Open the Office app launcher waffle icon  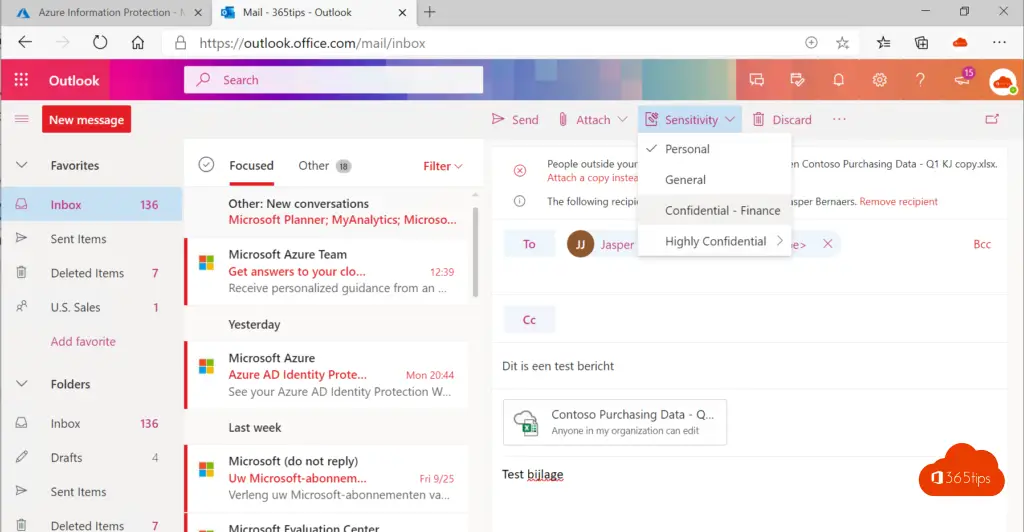21,80
